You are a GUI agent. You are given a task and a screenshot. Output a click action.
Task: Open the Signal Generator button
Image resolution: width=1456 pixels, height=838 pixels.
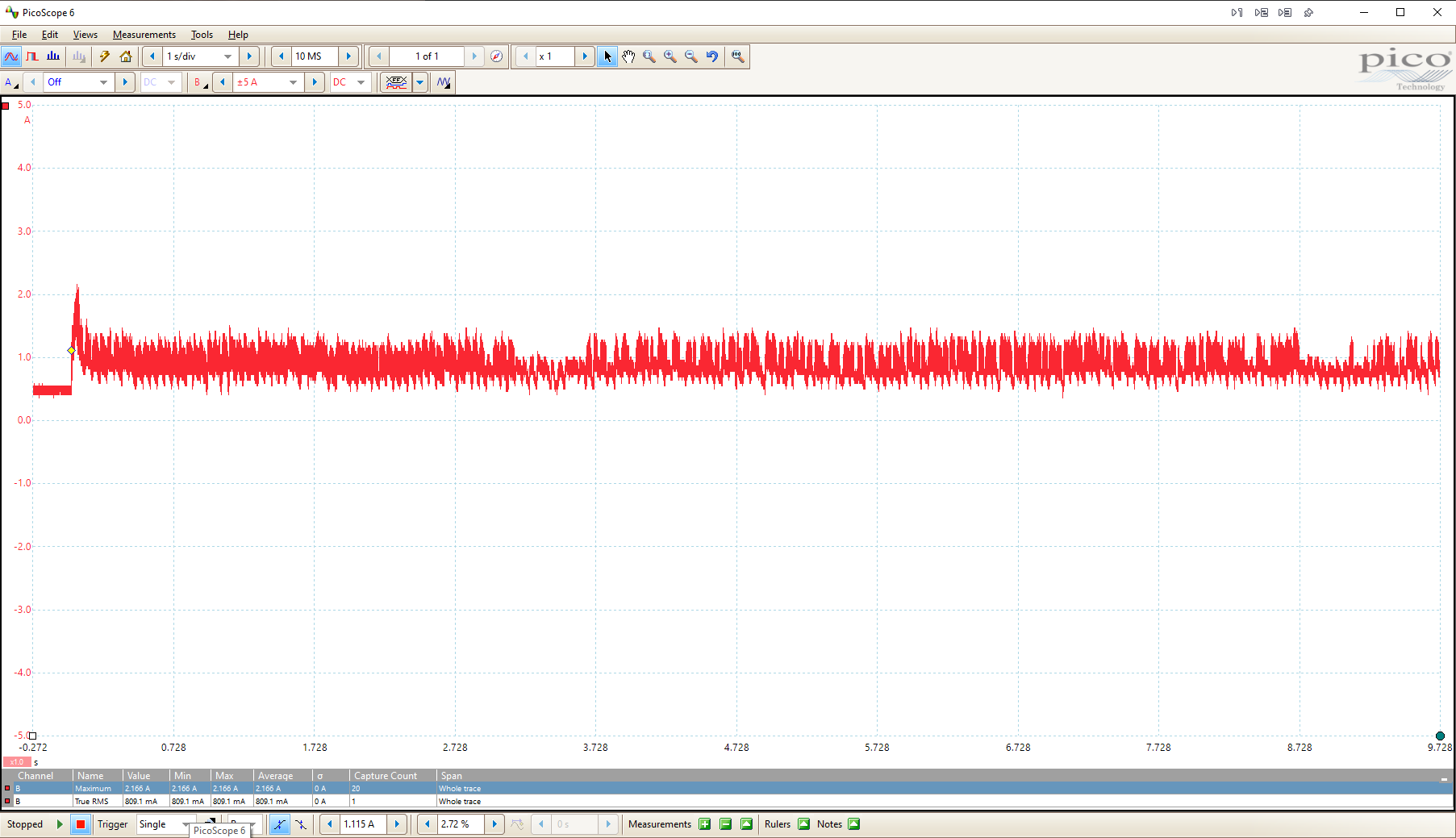pyautogui.click(x=444, y=82)
